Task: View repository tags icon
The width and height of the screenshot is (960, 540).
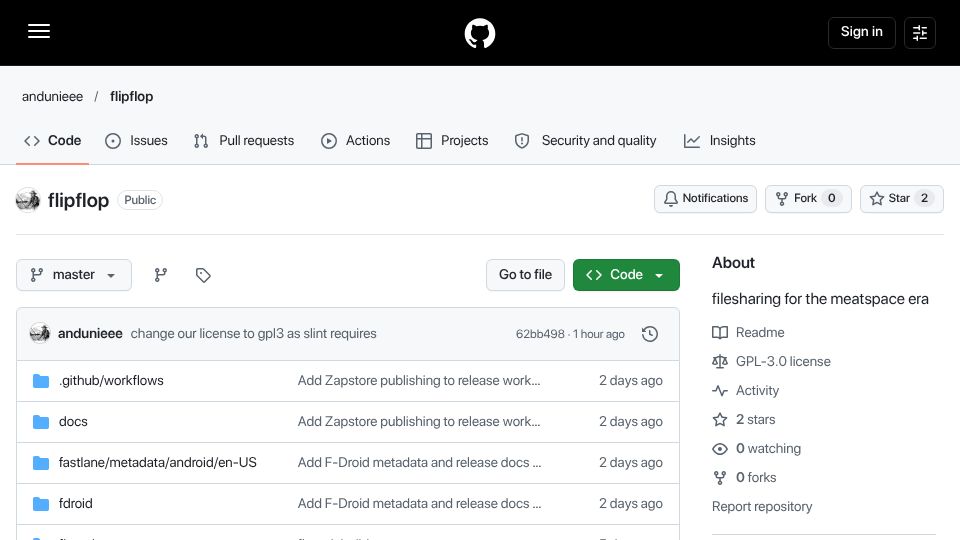Action: pyautogui.click(x=203, y=275)
